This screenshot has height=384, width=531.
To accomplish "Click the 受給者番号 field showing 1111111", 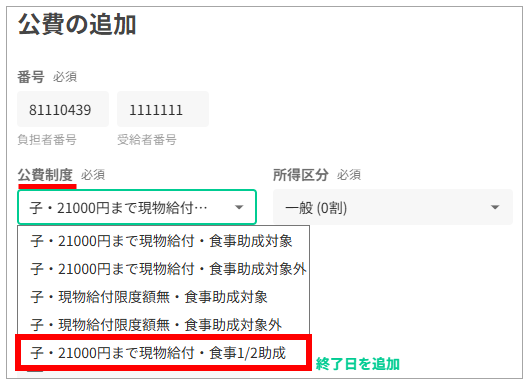I will [x=163, y=109].
